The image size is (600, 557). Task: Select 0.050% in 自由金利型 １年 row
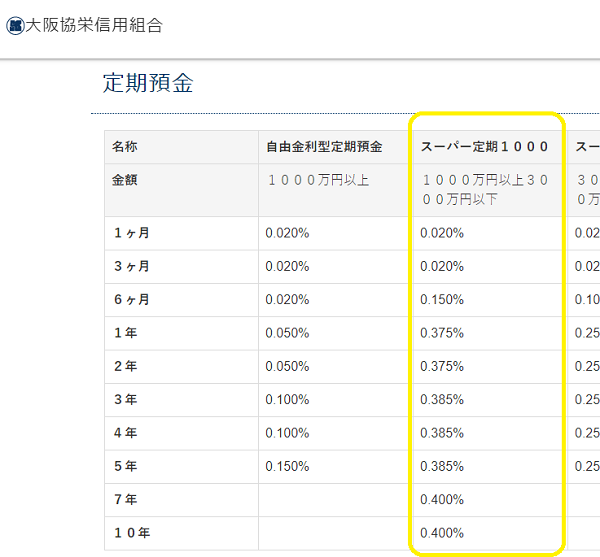(287, 333)
